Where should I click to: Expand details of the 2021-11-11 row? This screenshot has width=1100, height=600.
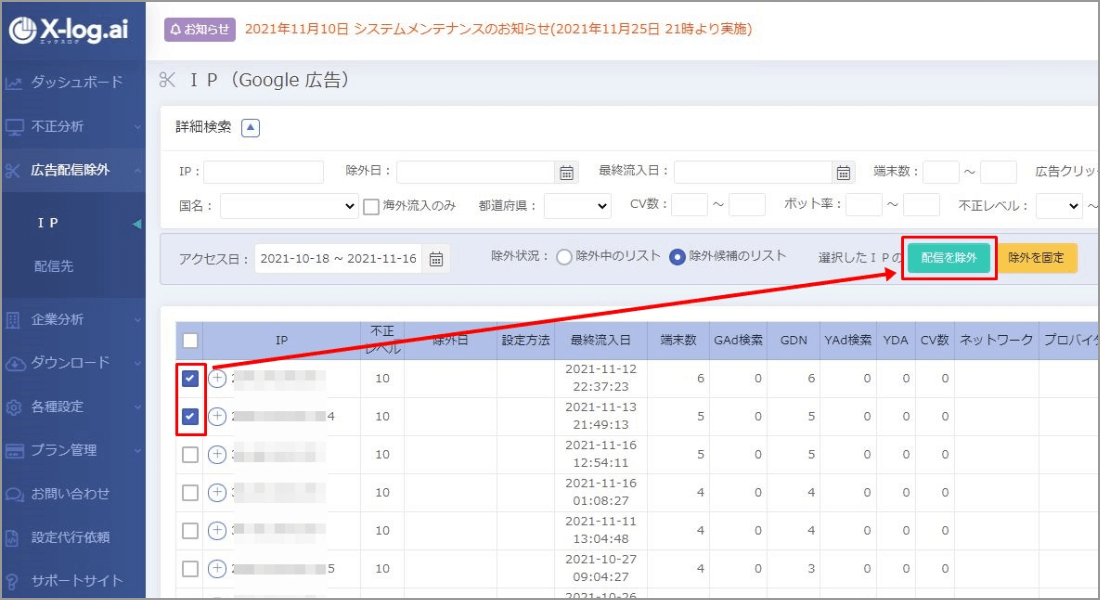(x=217, y=530)
